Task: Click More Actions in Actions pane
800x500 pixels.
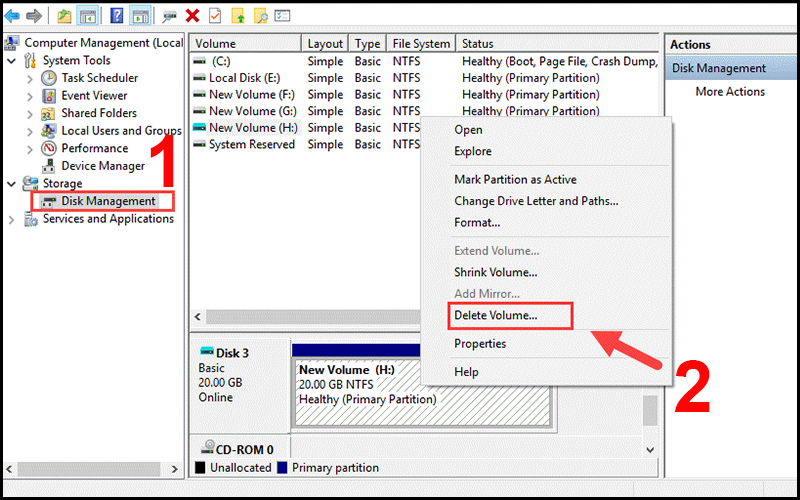Action: (x=730, y=92)
